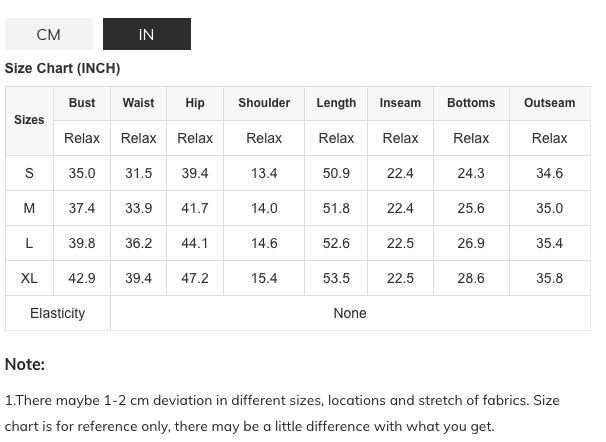This screenshot has height=442, width=606.
Task: Select the S size row label
Action: point(29,173)
